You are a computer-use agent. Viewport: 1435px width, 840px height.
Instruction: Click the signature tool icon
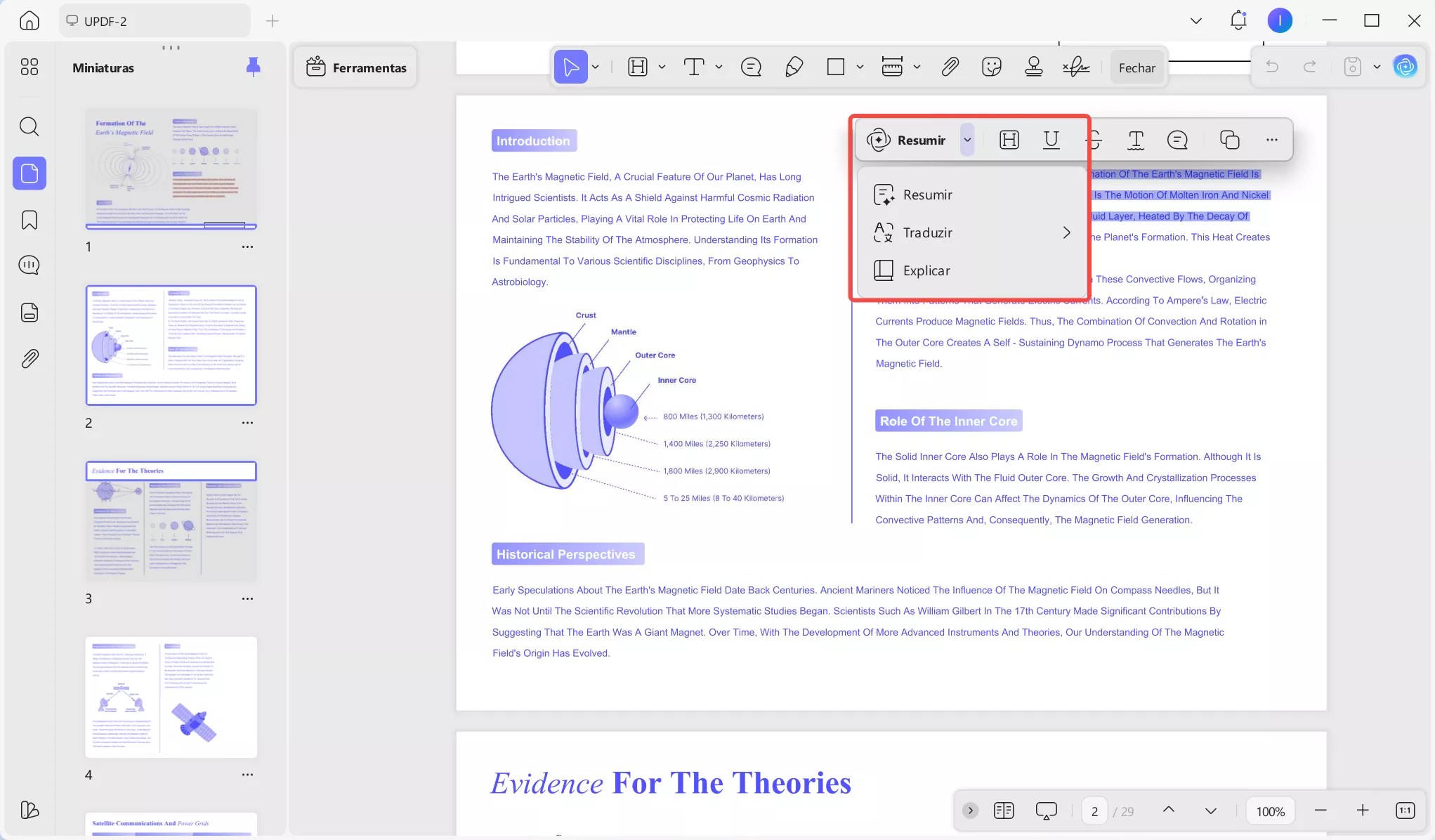[x=1076, y=67]
